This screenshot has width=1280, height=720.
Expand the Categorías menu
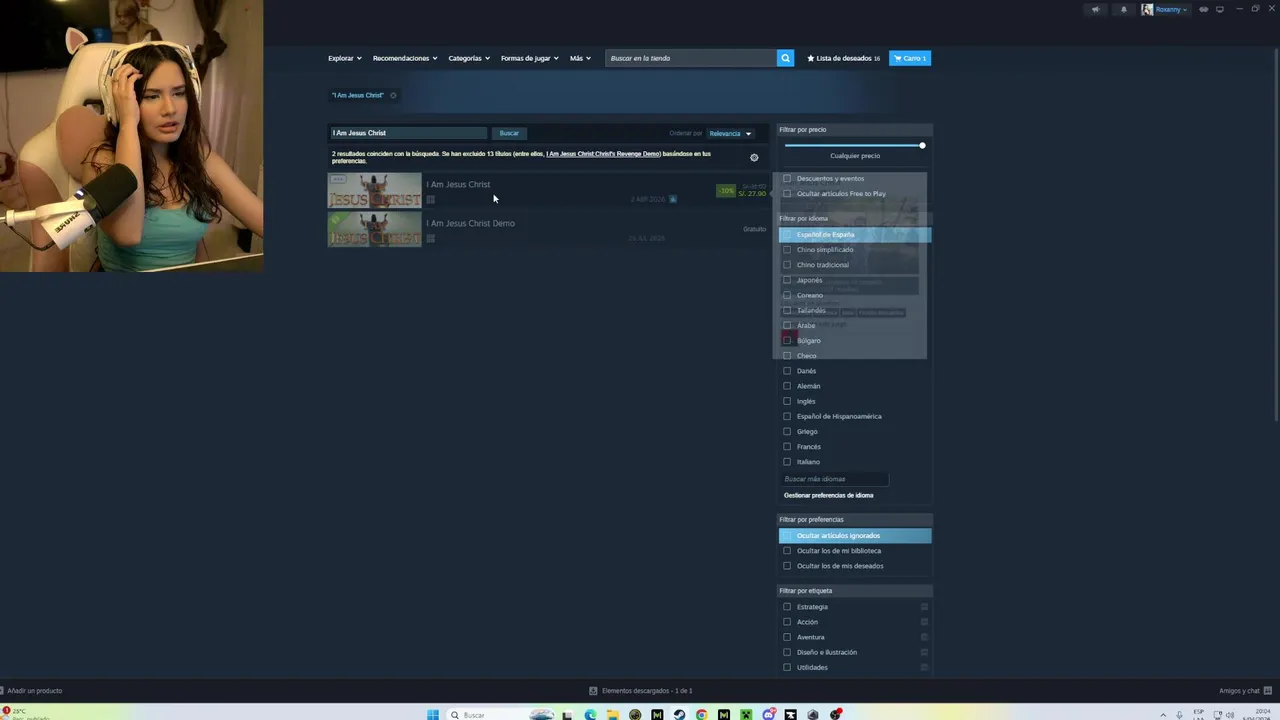pyautogui.click(x=469, y=58)
